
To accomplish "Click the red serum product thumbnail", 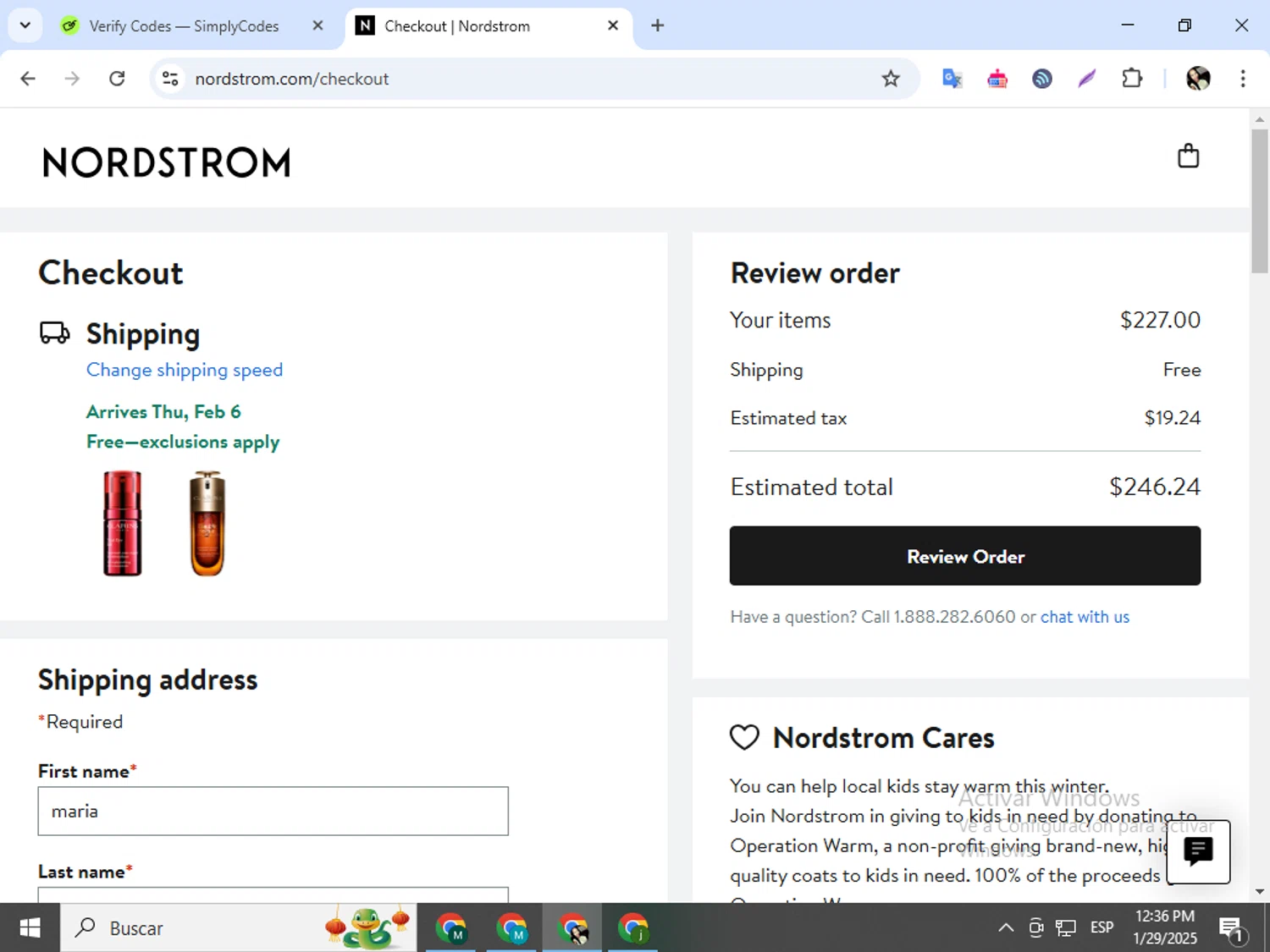I will pyautogui.click(x=122, y=523).
